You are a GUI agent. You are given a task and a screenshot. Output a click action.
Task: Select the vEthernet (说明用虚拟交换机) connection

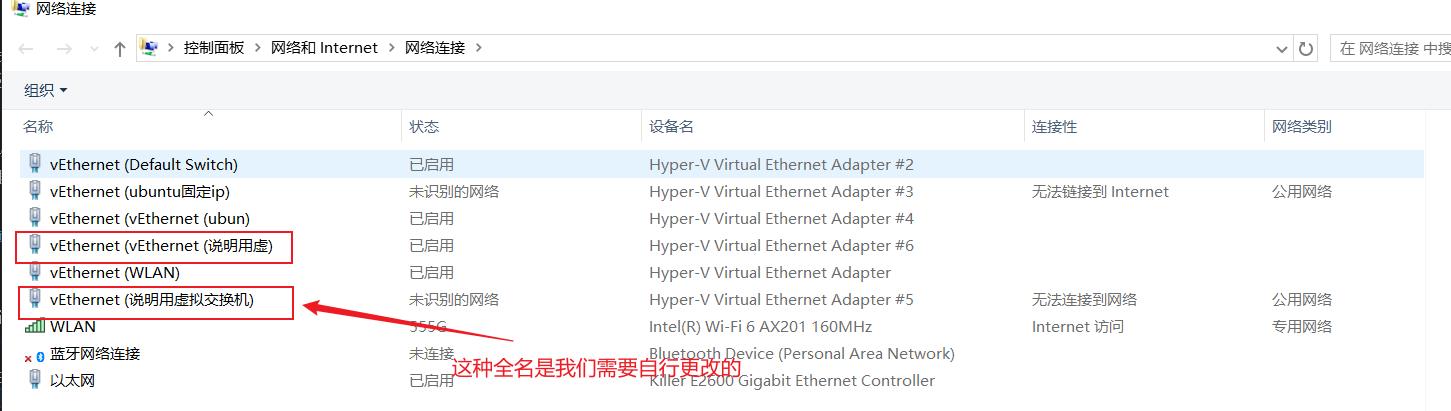pos(152,300)
